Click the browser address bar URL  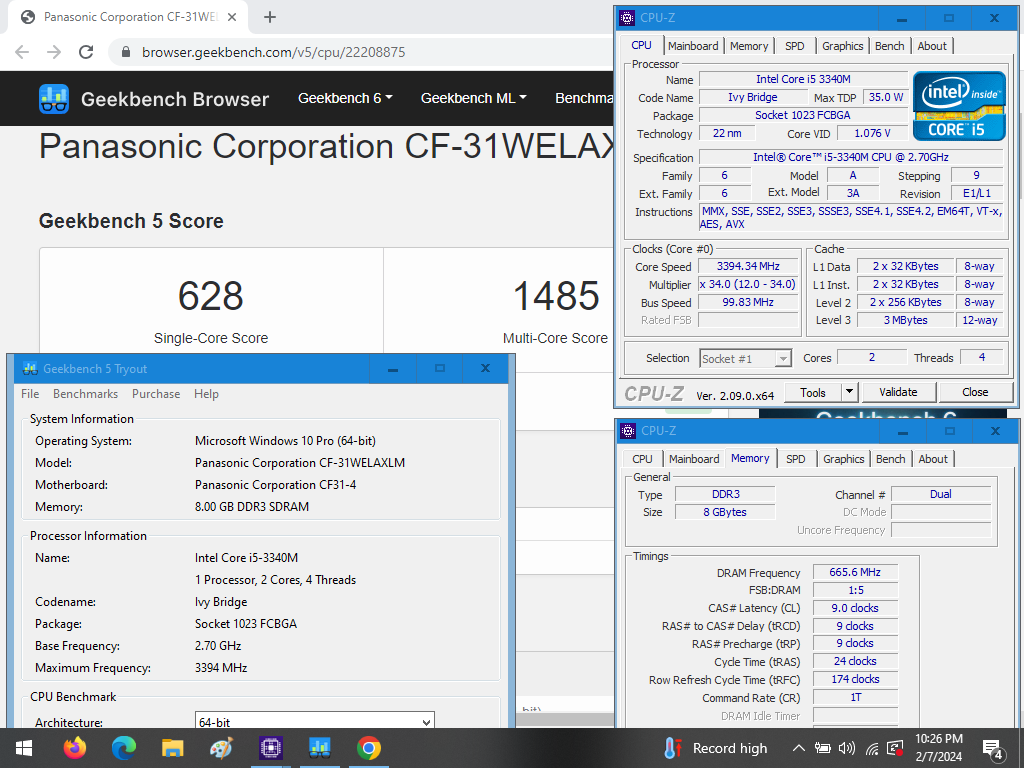pos(274,52)
